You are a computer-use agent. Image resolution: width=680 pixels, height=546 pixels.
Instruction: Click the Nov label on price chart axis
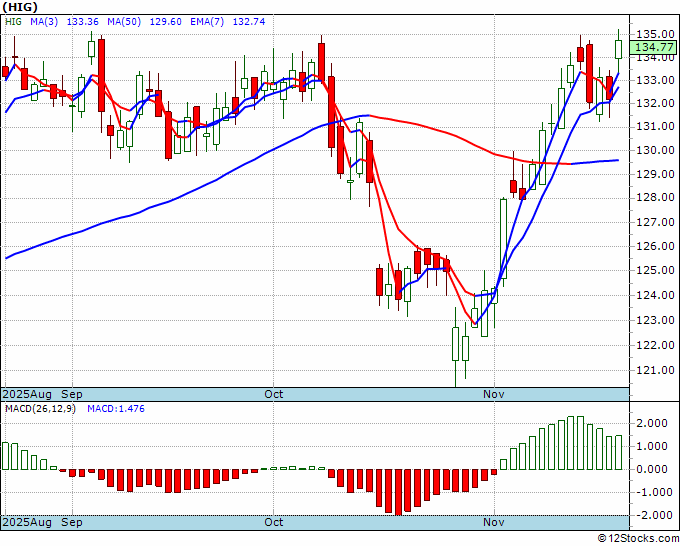(494, 394)
